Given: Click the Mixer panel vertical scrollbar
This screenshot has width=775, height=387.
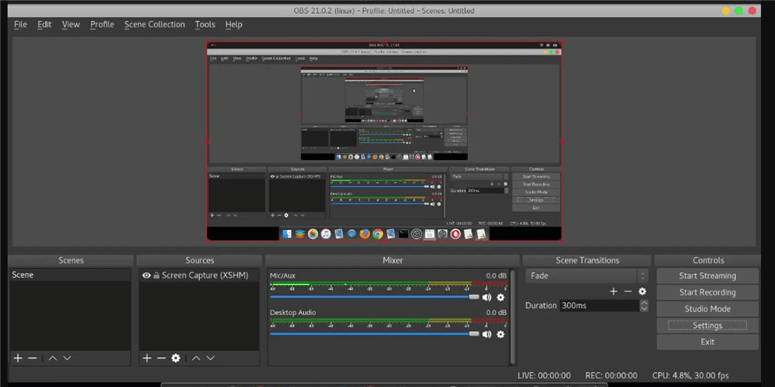Looking at the screenshot, I should (512, 316).
